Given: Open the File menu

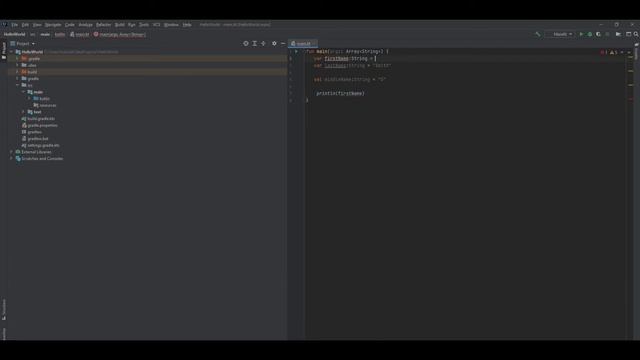Looking at the screenshot, I should click(15, 25).
